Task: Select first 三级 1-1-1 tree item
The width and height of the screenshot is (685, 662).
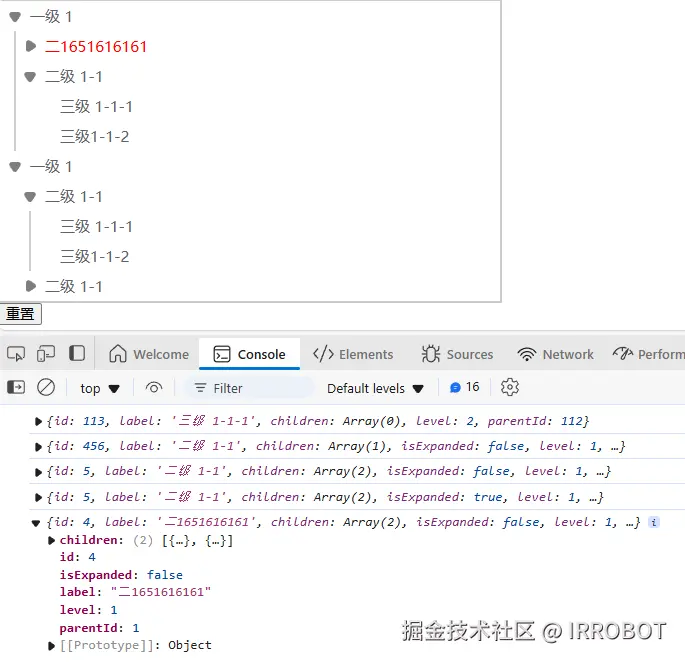Action: pos(96,106)
